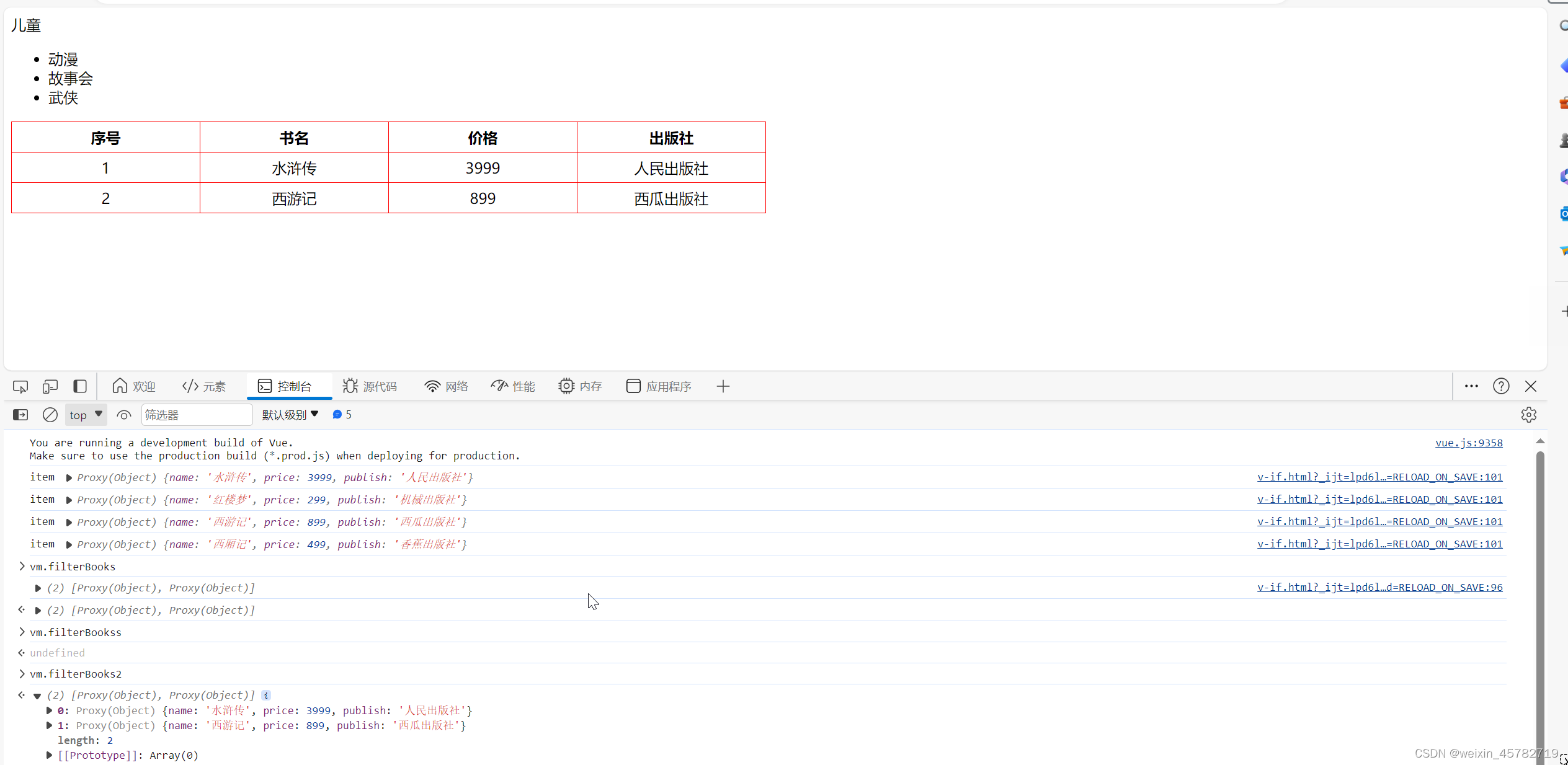1568x765 pixels.
Task: Click the clear console output icon
Action: [x=52, y=414]
